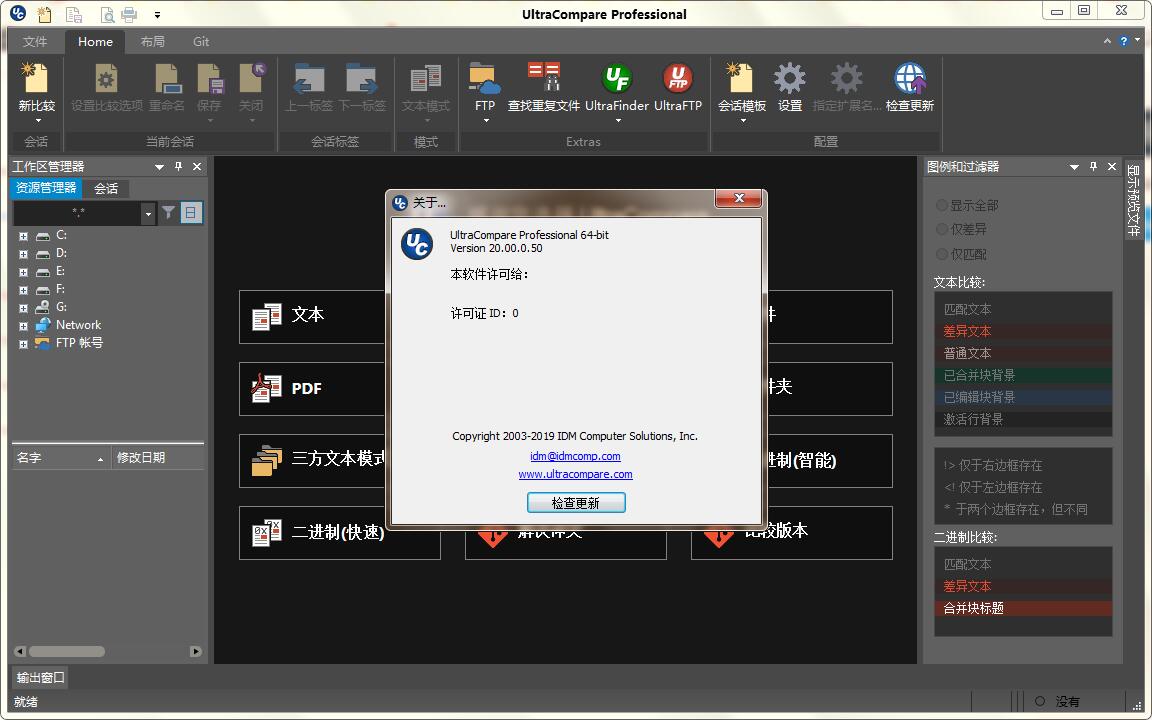The height and width of the screenshot is (720, 1152).
Task: Expand the Network tree node
Action: [x=23, y=326]
